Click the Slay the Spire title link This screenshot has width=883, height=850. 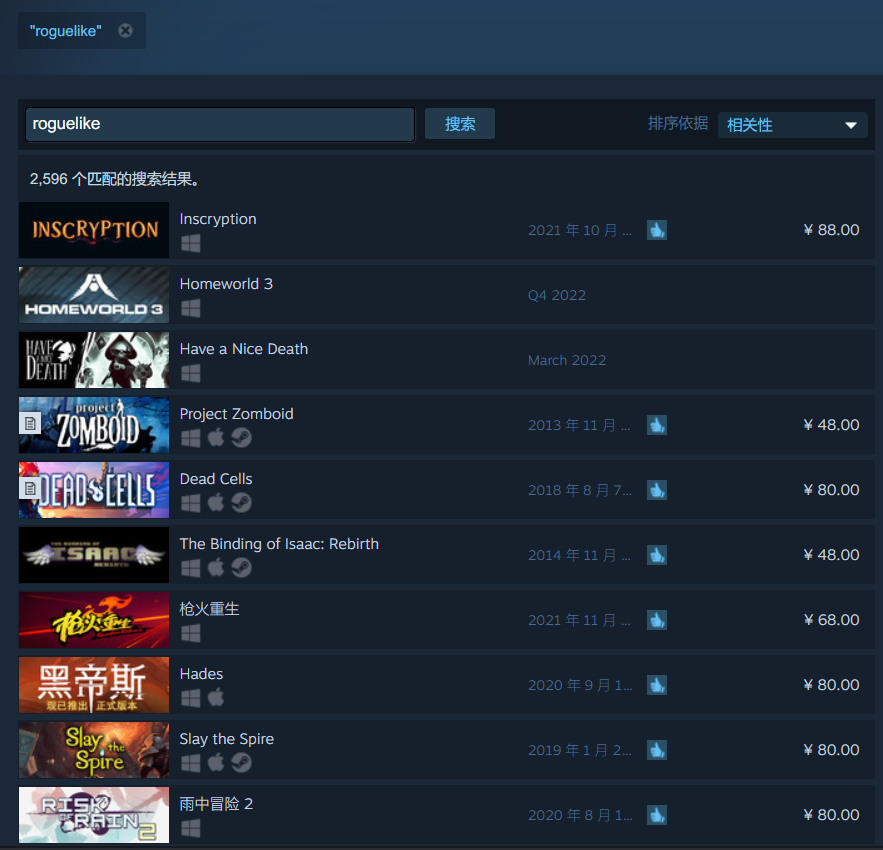[226, 739]
